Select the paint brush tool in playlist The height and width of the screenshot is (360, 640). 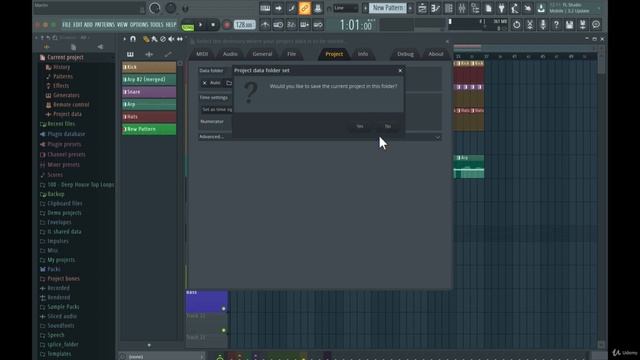tap(154, 39)
